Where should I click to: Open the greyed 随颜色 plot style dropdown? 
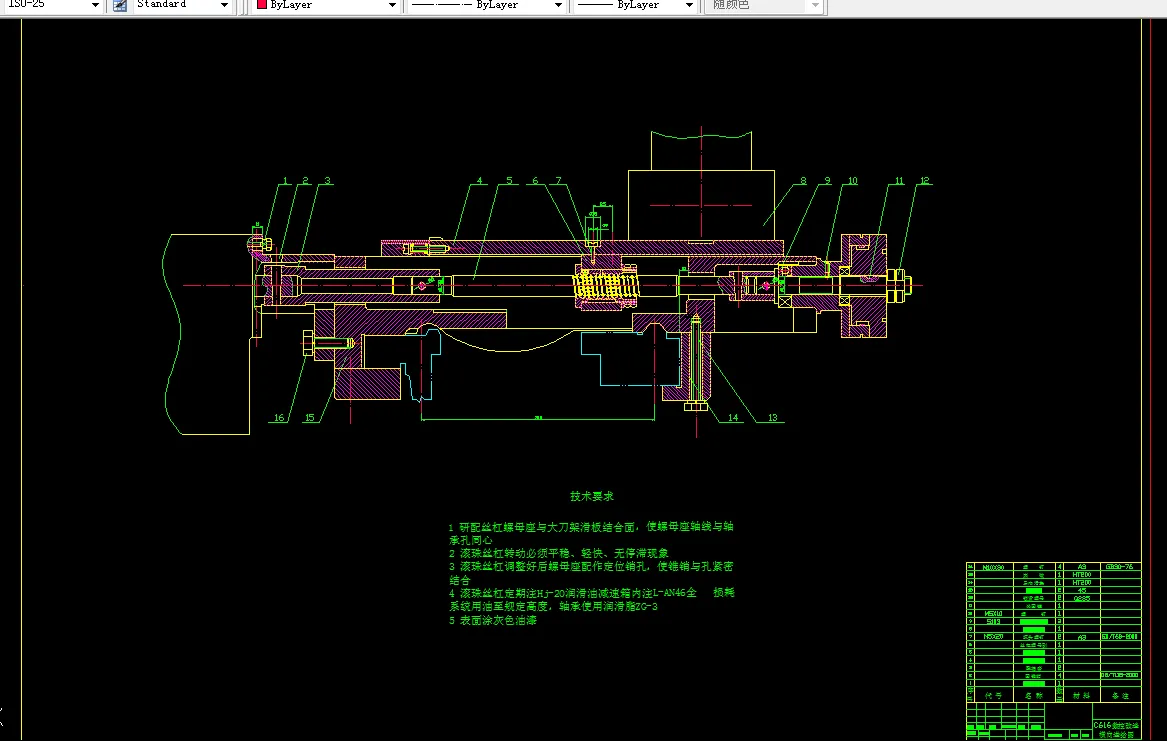815,5
